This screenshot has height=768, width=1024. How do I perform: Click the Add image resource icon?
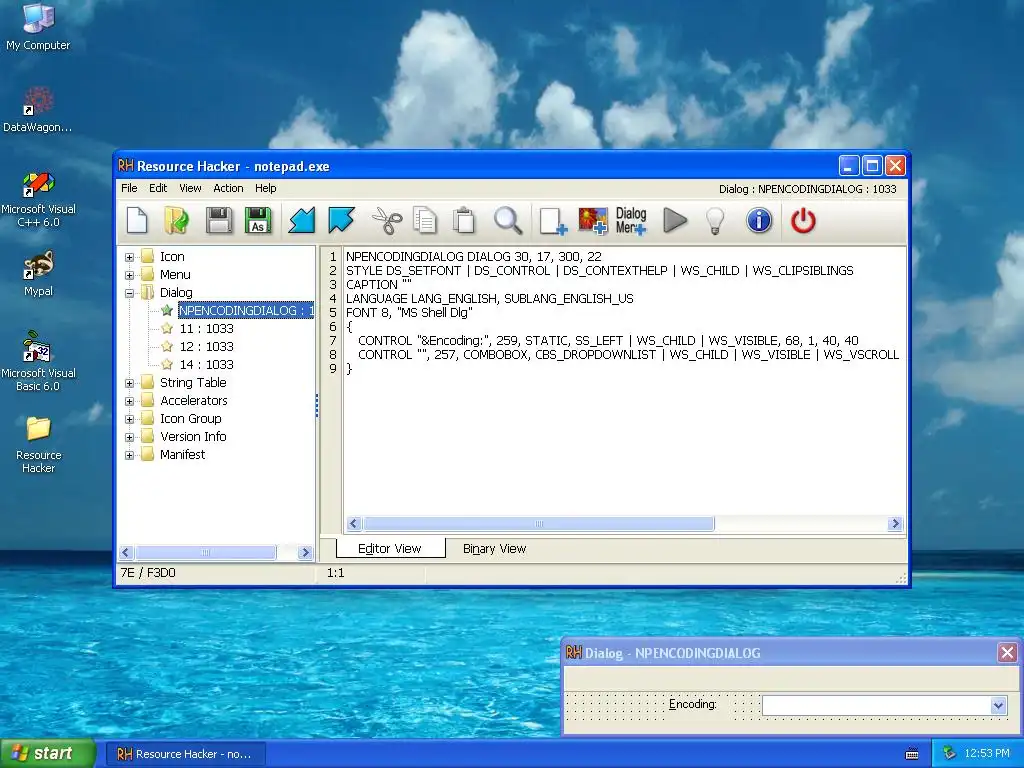click(x=592, y=221)
